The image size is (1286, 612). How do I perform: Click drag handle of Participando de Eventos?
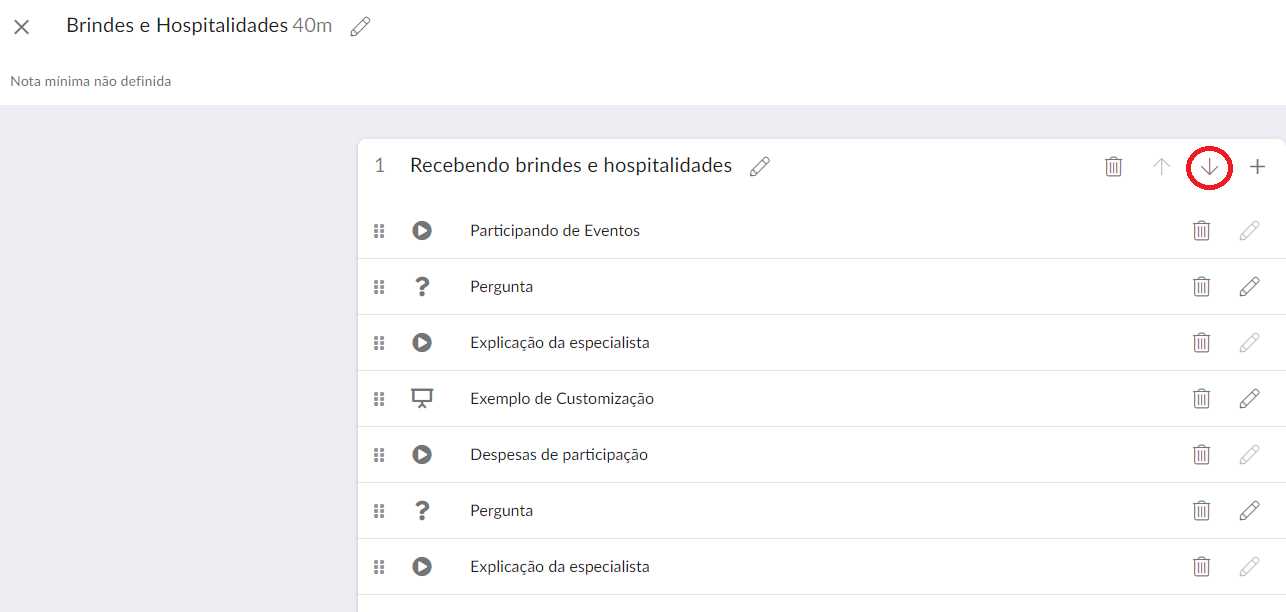pyautogui.click(x=379, y=231)
